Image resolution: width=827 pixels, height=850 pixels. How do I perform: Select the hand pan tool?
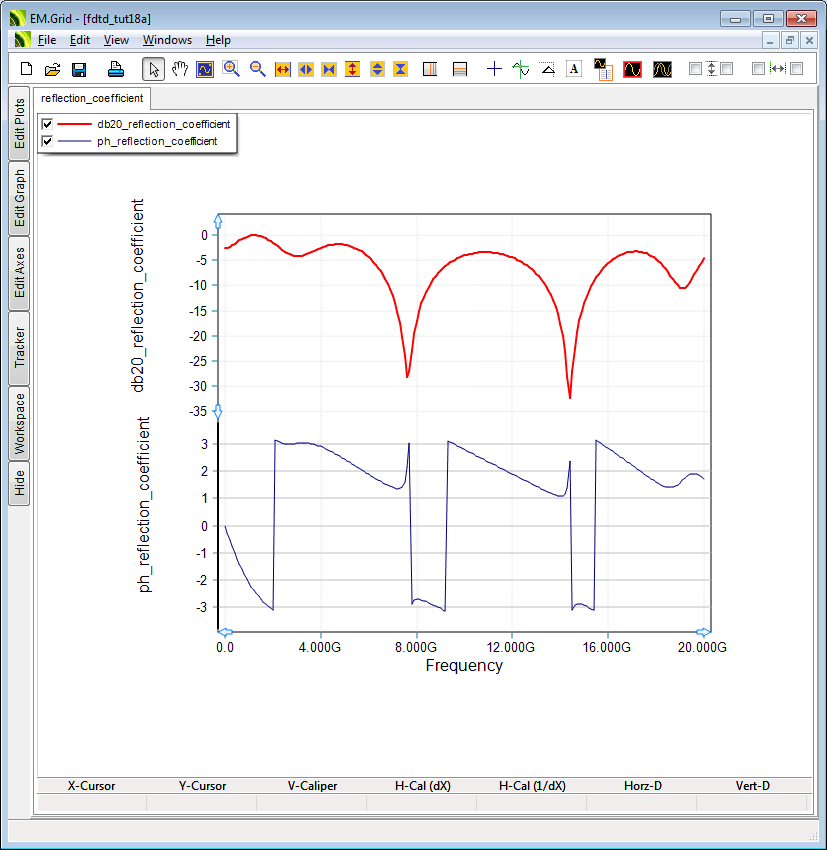pyautogui.click(x=180, y=69)
